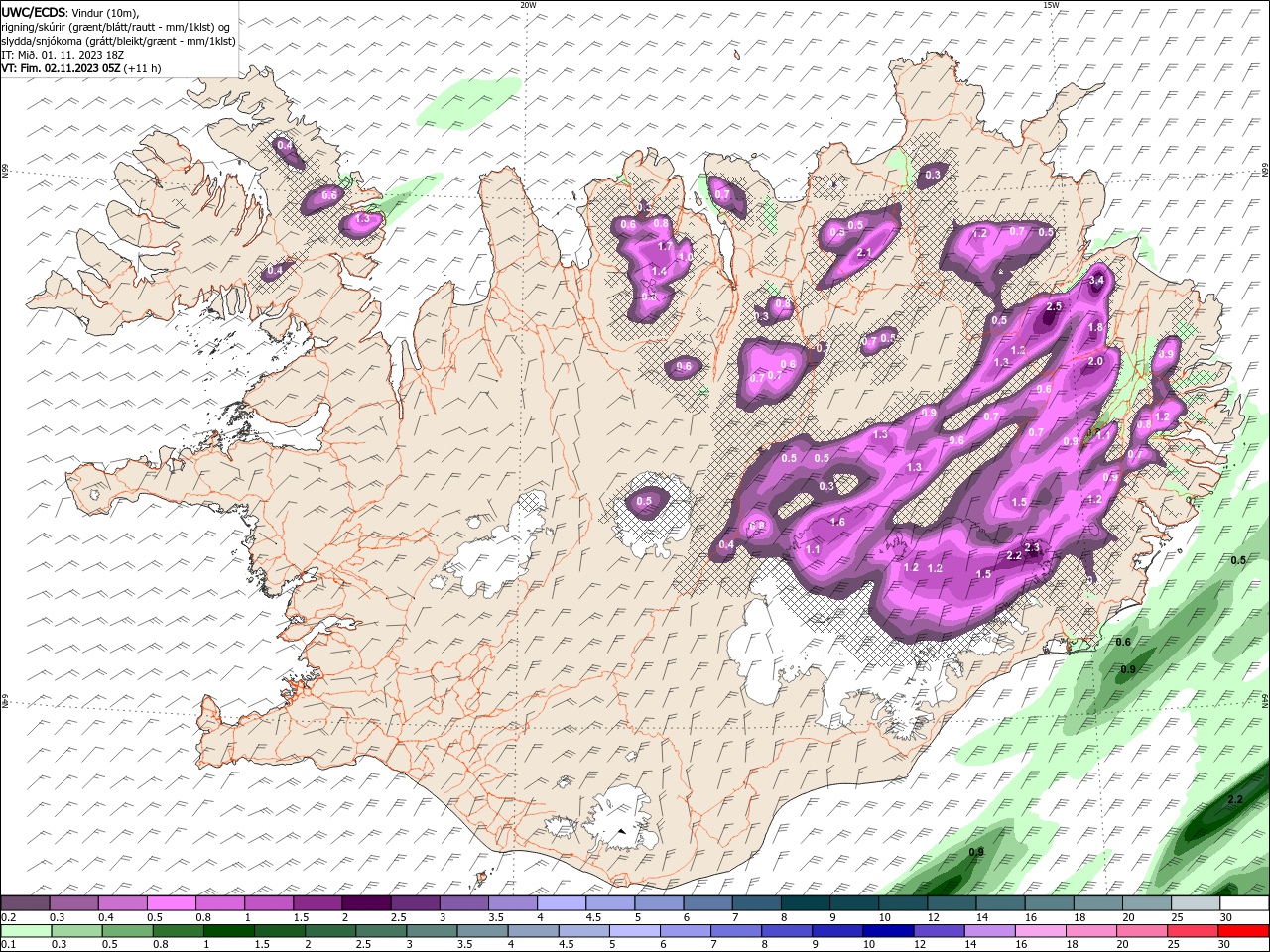
Task: Pick the lavender 4 swatch in the upper legend
Action: coord(561,903)
